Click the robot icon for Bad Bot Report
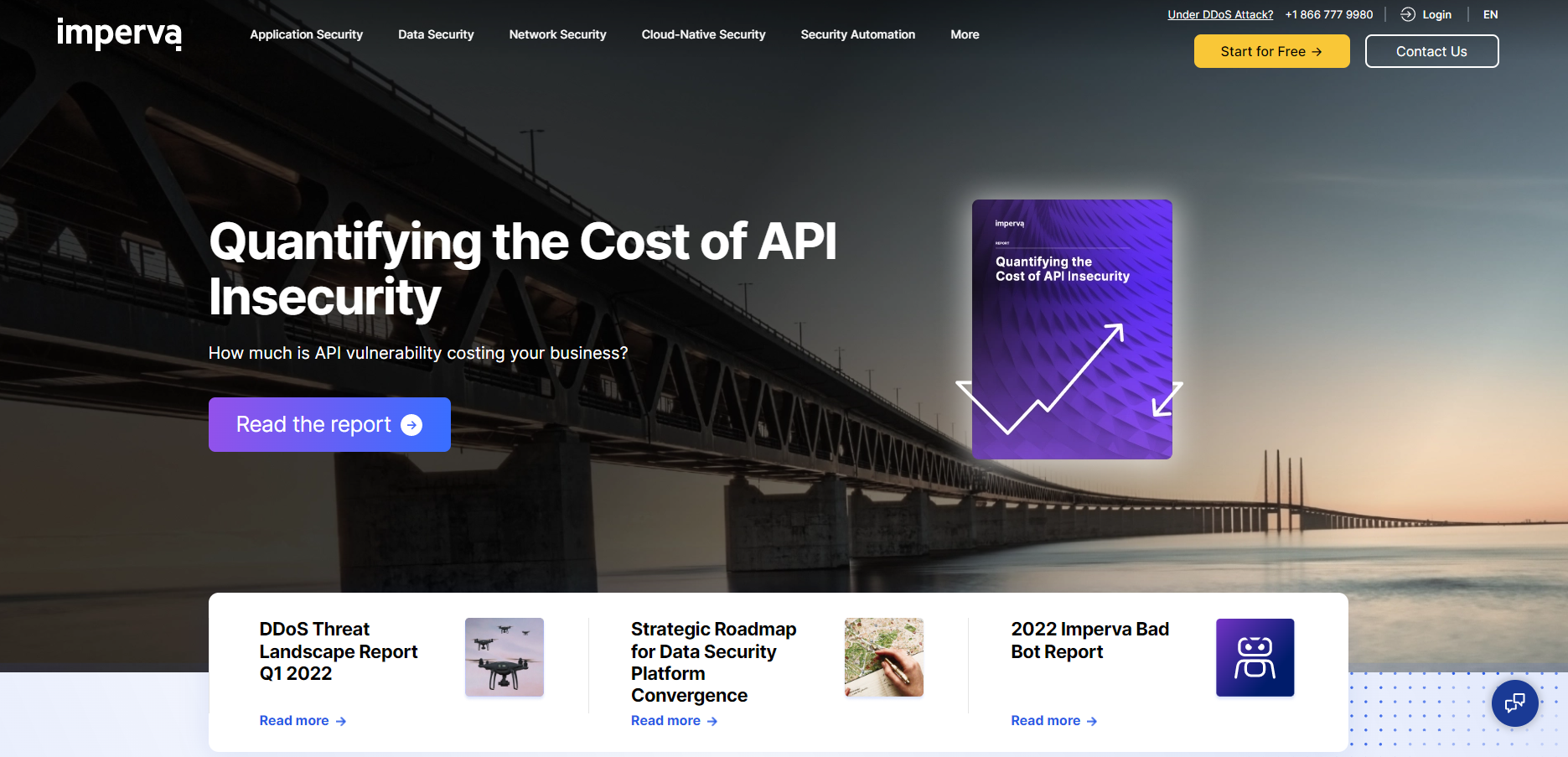The image size is (1568, 757). pyautogui.click(x=1255, y=657)
